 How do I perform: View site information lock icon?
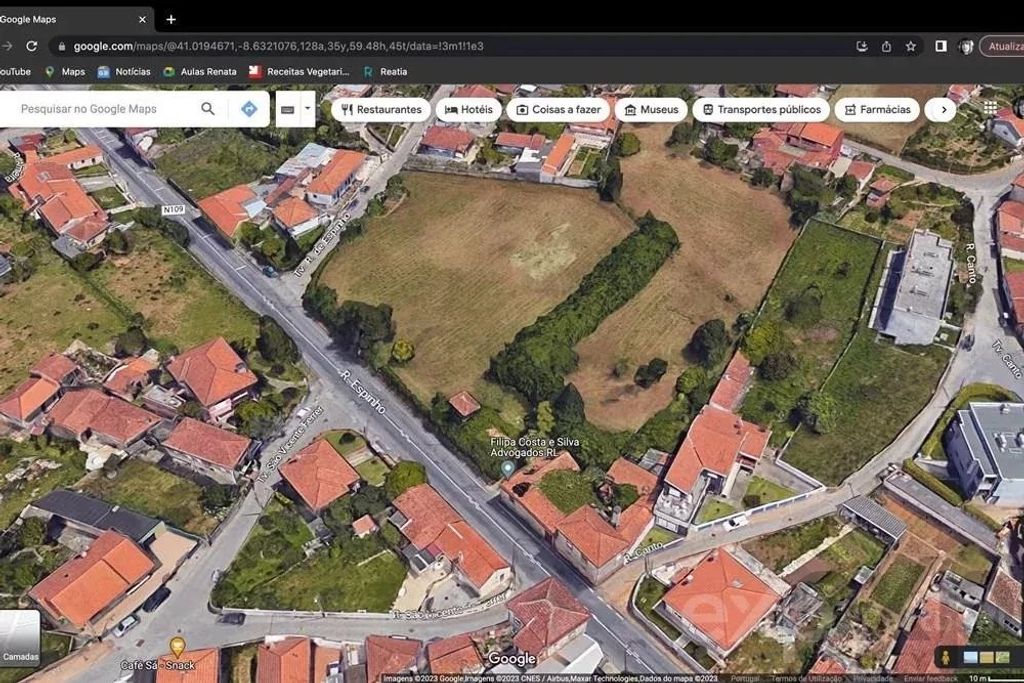pos(62,46)
